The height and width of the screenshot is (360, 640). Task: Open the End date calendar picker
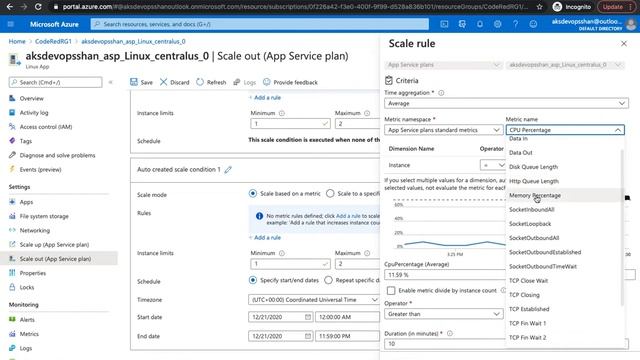tap(308, 336)
